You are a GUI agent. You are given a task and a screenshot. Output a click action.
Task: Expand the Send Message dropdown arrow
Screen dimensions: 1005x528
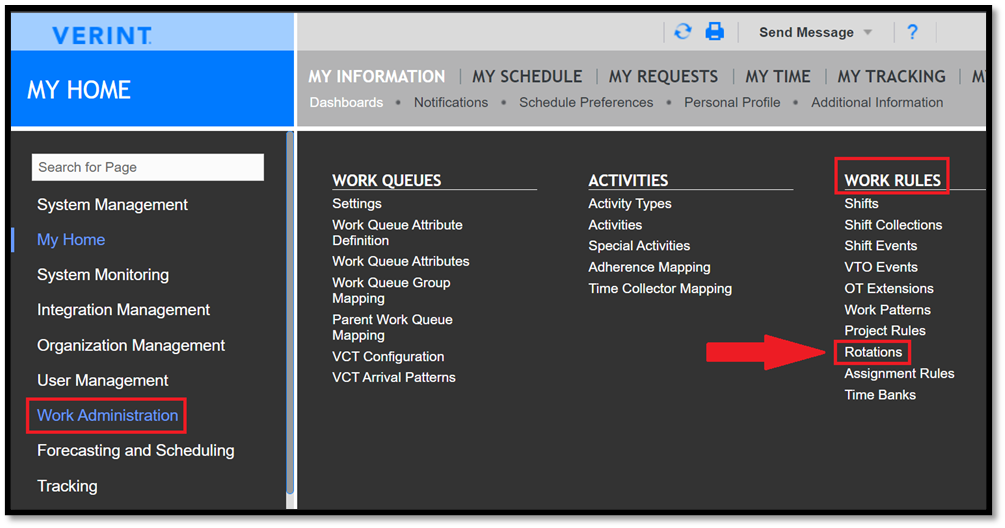click(x=868, y=33)
